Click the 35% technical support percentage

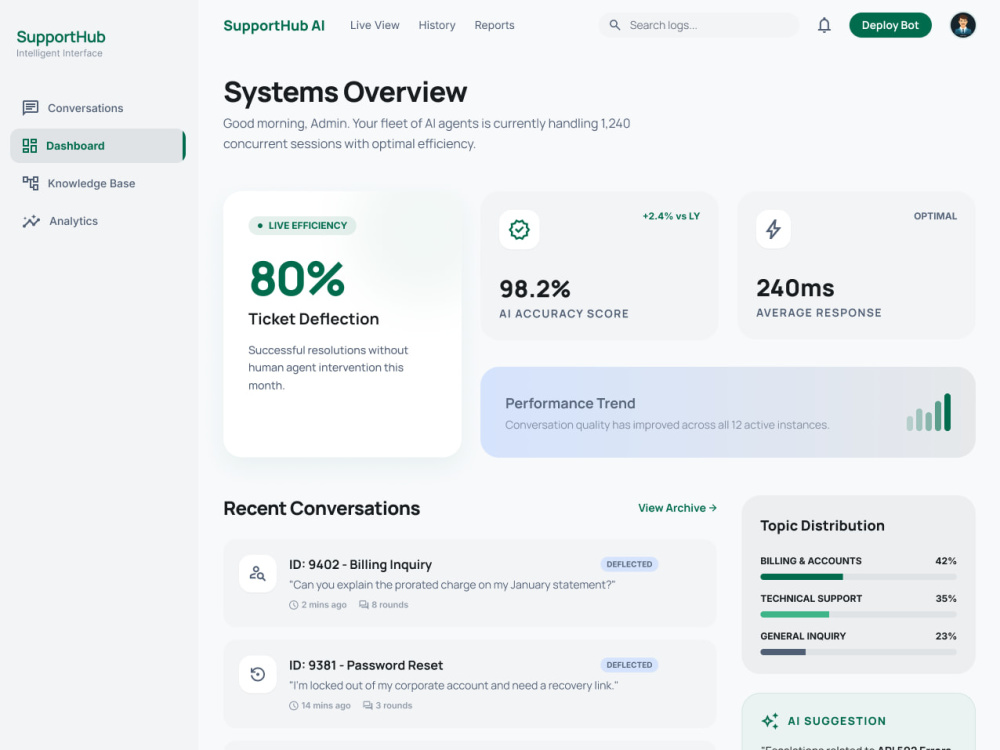pos(945,599)
